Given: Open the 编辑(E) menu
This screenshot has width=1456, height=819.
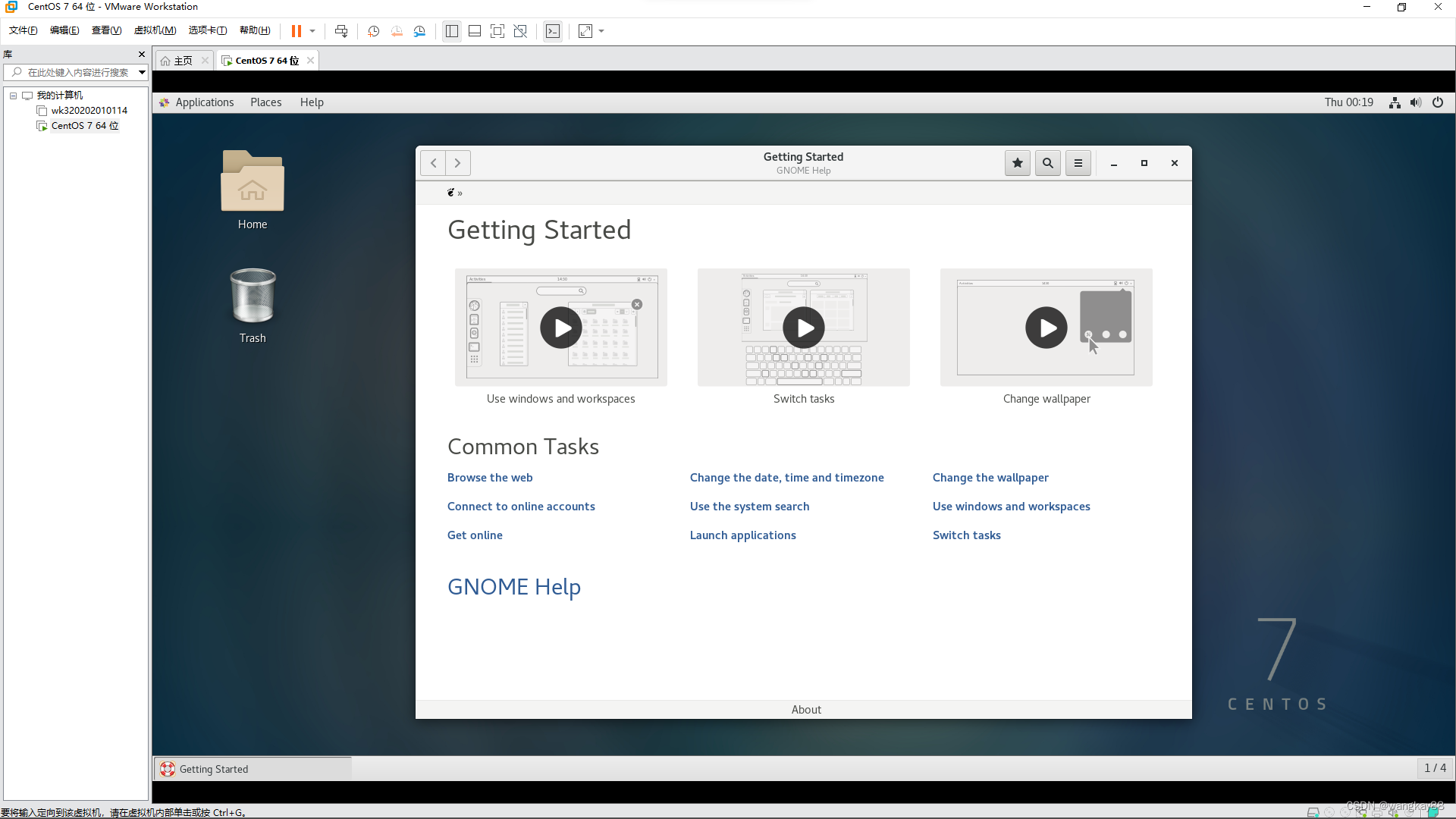Looking at the screenshot, I should click(64, 30).
